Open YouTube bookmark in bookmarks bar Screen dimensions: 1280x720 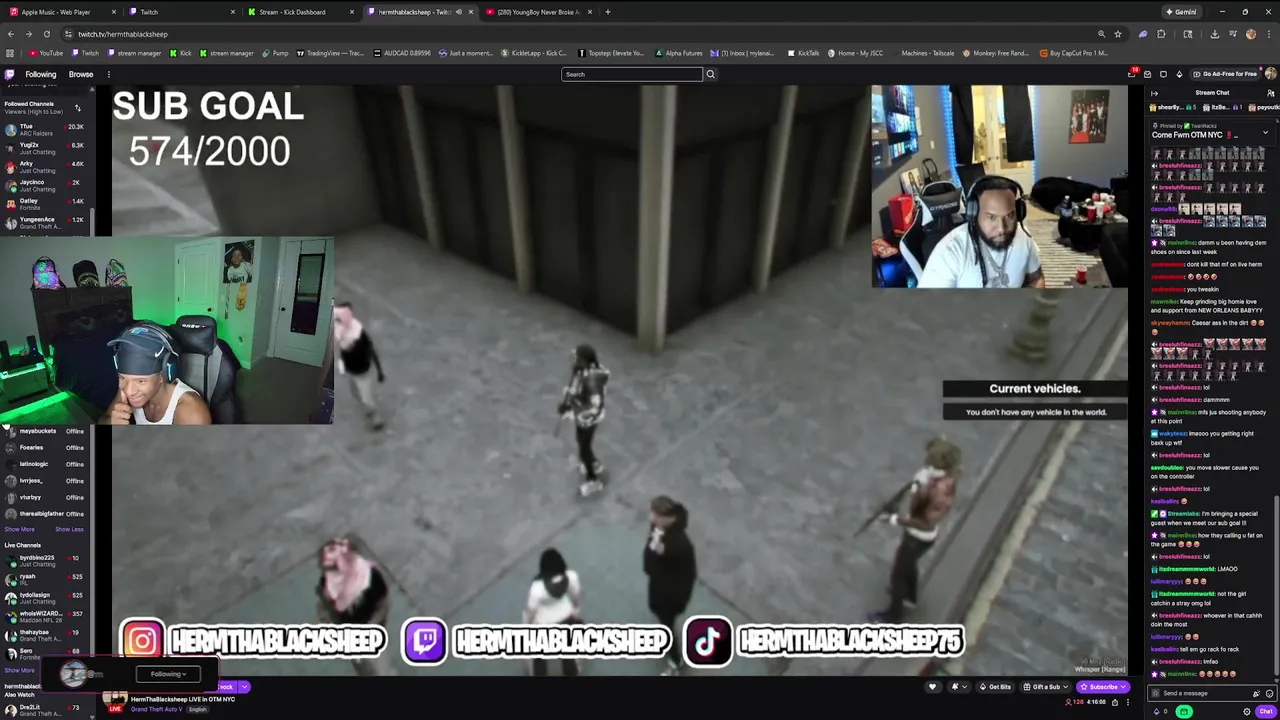click(46, 53)
